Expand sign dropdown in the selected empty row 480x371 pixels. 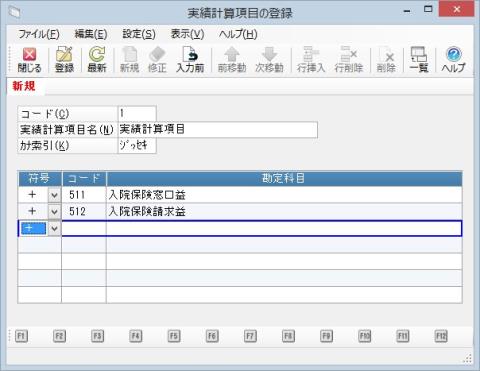click(x=54, y=228)
